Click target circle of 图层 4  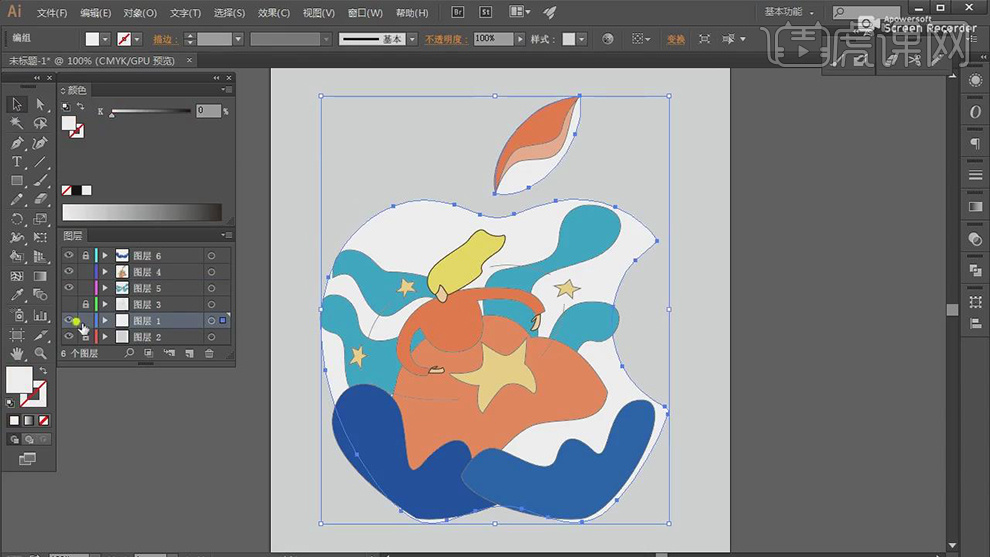[x=212, y=272]
